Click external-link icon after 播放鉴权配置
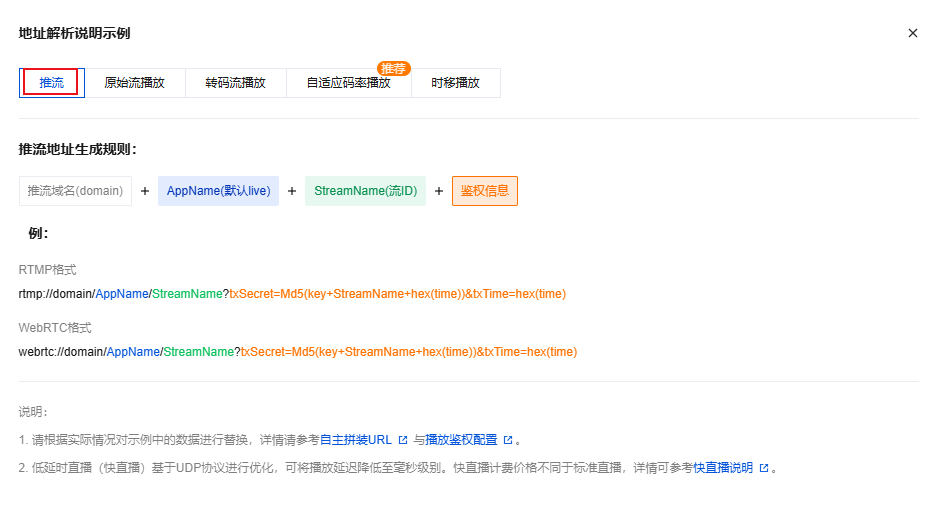This screenshot has height=527, width=941. tap(508, 440)
